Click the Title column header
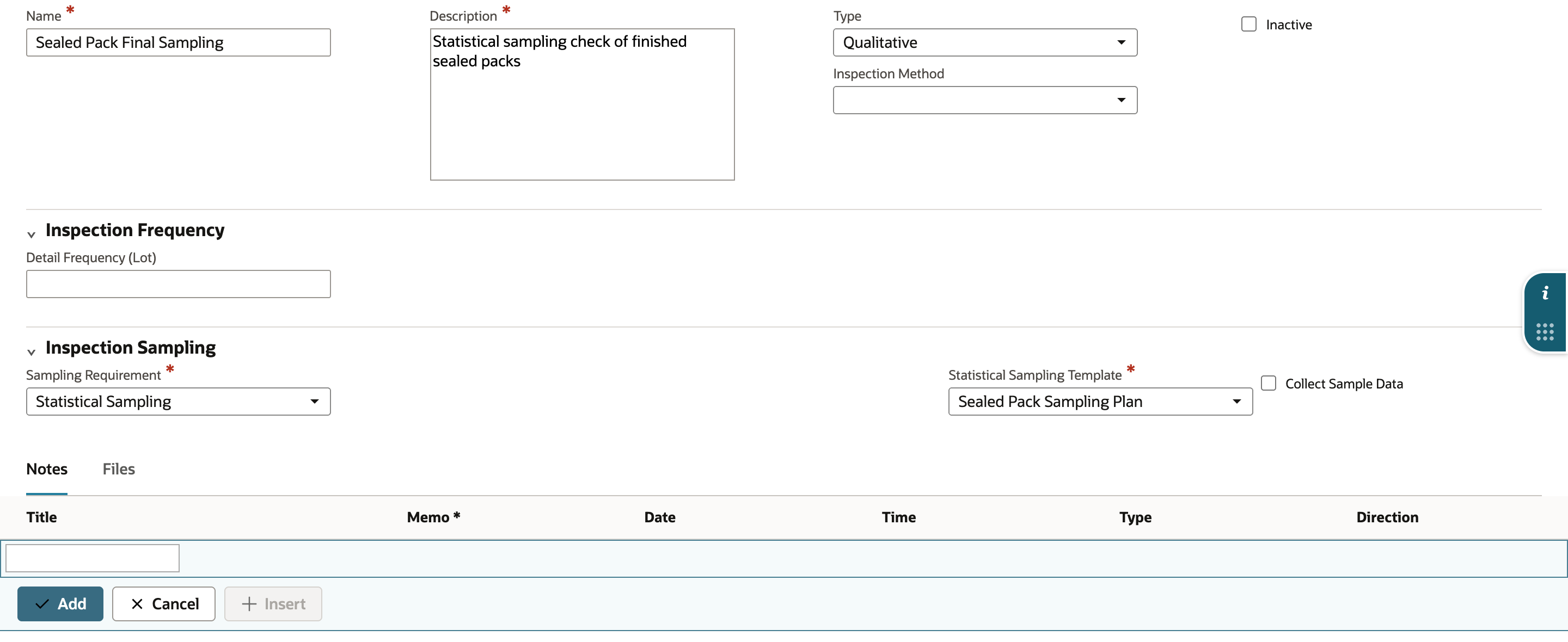Viewport: 1568px width, 642px height. [41, 517]
